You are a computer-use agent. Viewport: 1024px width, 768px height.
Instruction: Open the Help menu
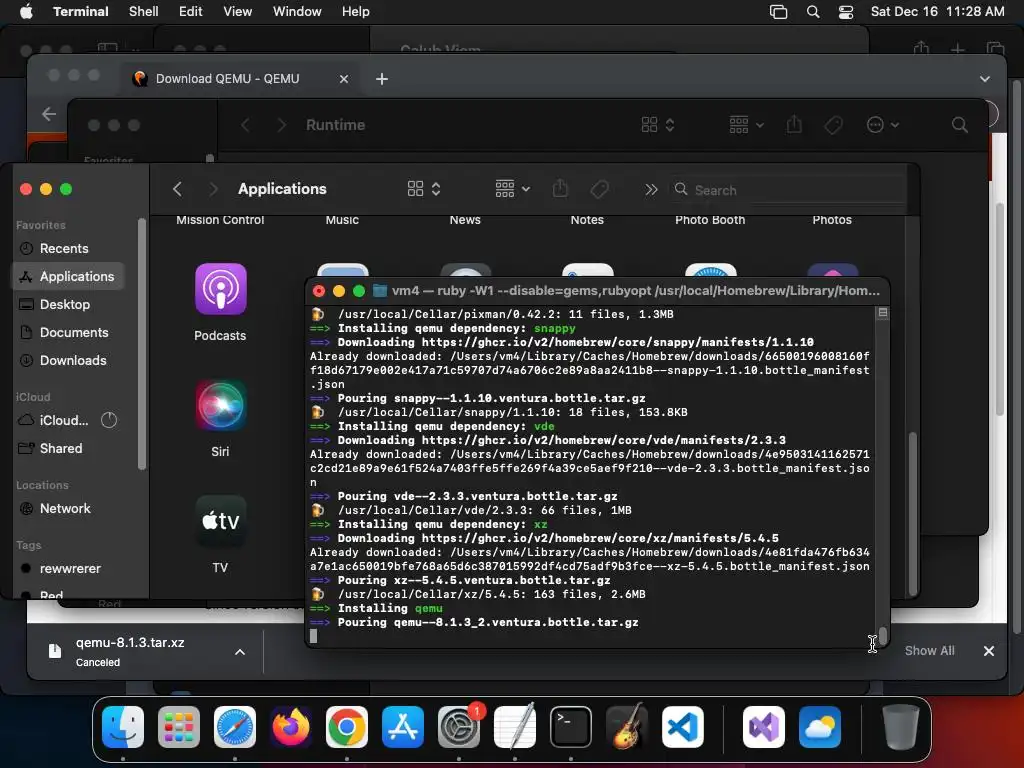pos(356,12)
